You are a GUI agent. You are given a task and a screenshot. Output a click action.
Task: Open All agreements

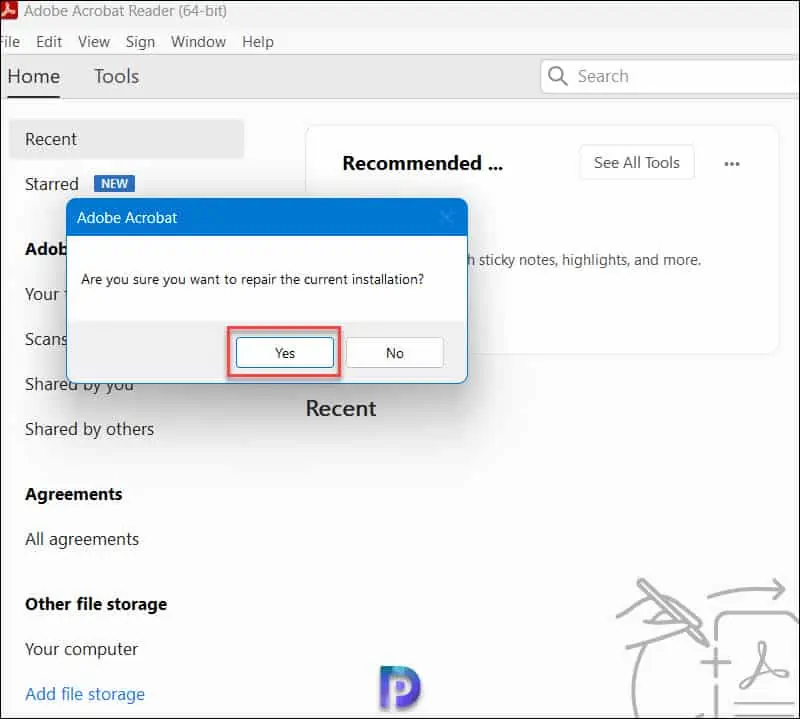tap(82, 539)
